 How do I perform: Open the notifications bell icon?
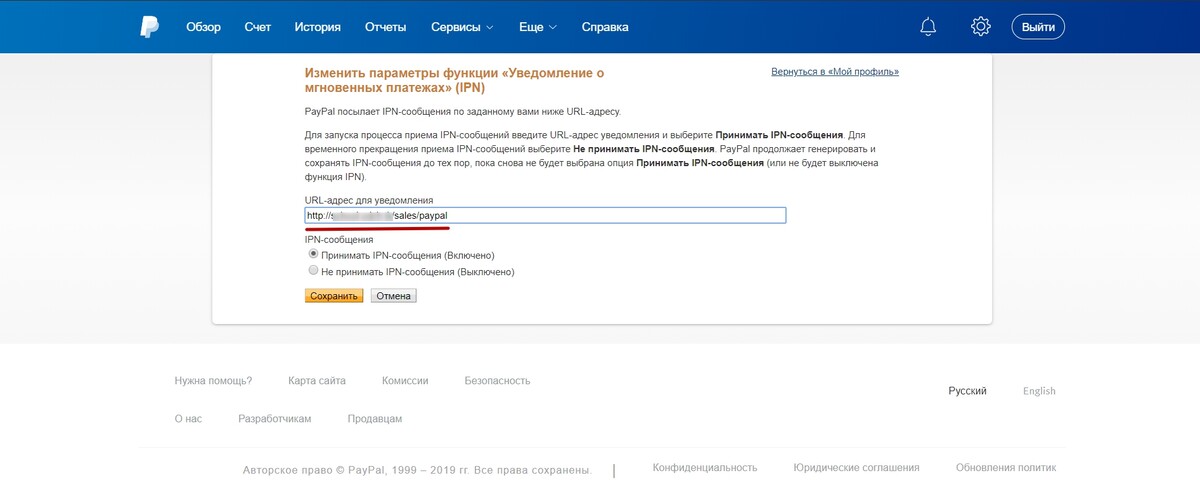pyautogui.click(x=928, y=27)
